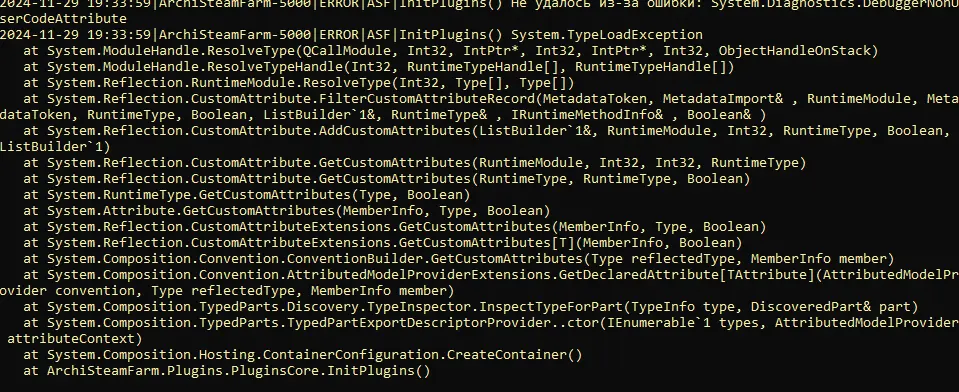Image resolution: width=959 pixels, height=392 pixels.
Task: Click the System.RuntimeType.GetCustomAttributes line
Action: pos(247,194)
